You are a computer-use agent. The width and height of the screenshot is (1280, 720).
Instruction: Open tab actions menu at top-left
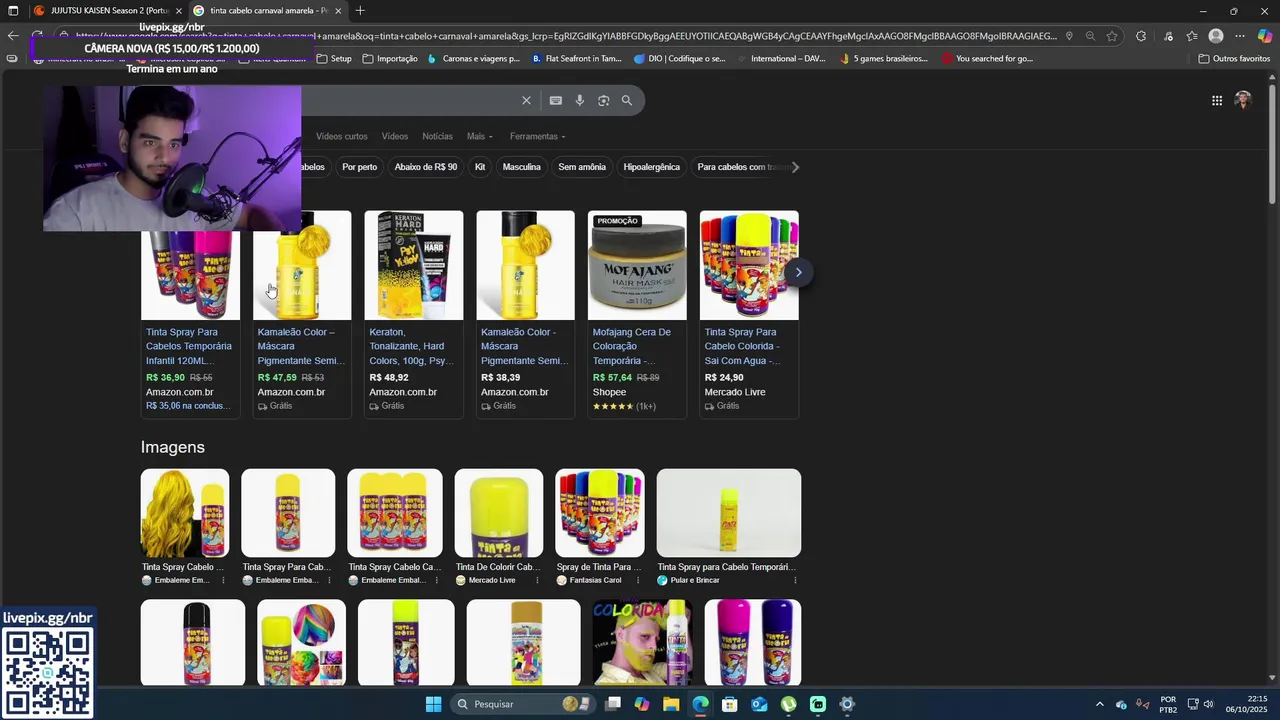(13, 11)
